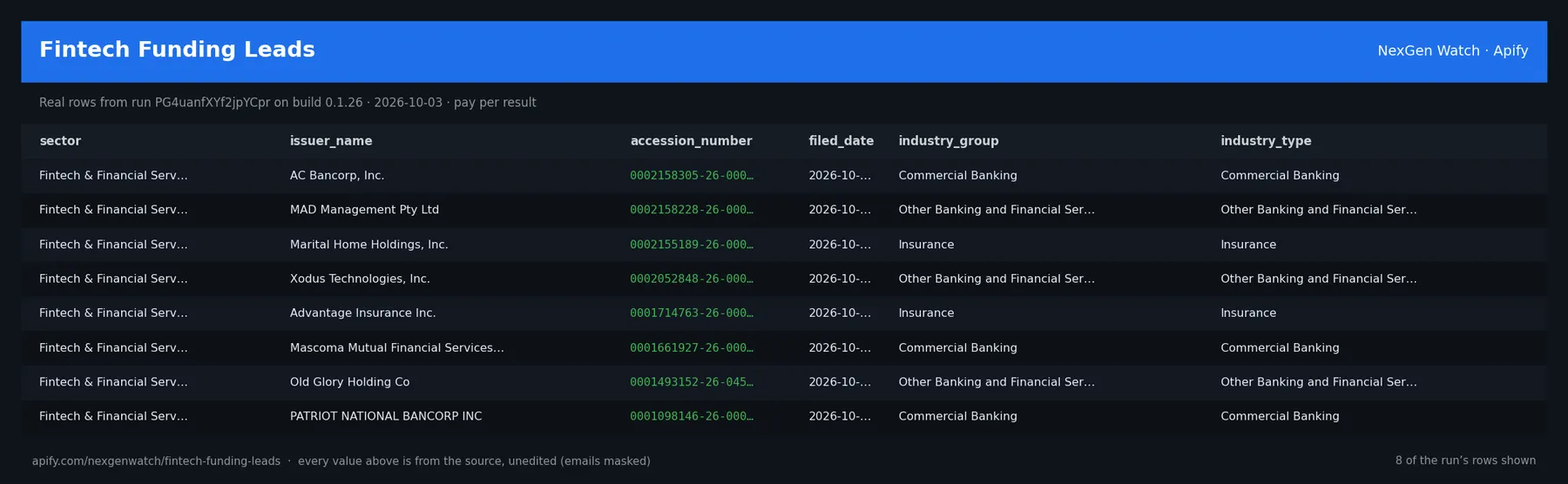This screenshot has width=1568, height=484.
Task: Open accession number 0001661927-26-000…
Action: click(x=692, y=347)
